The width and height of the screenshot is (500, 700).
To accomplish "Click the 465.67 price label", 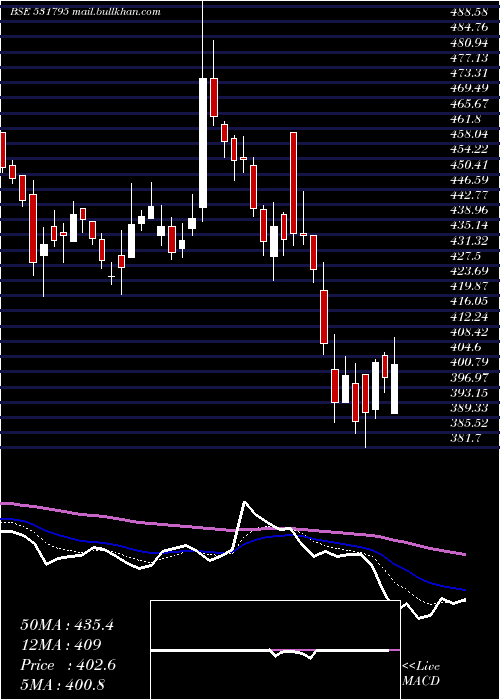I will (x=469, y=104).
